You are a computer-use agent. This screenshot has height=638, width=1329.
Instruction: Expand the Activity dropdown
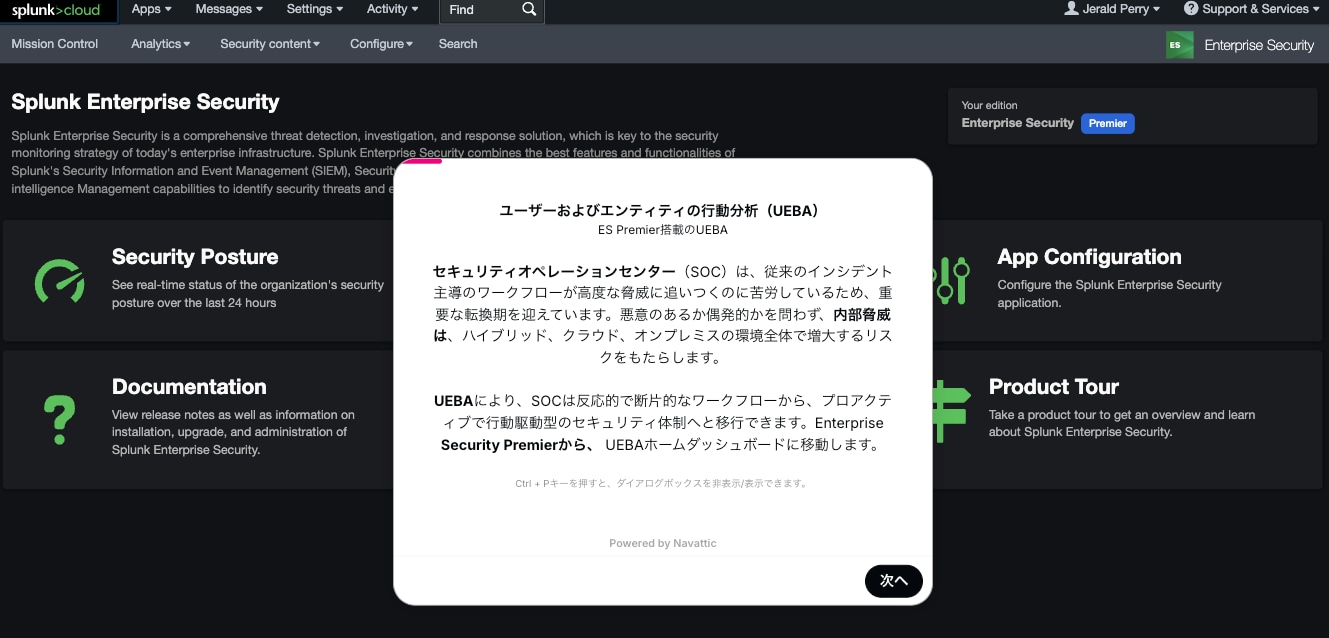point(393,9)
